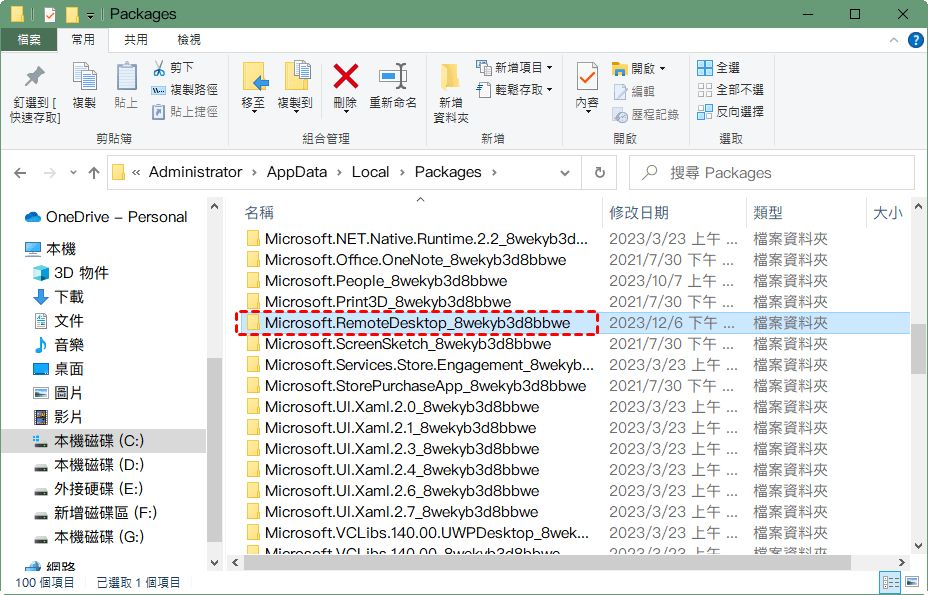Expand the New item (新增項目) dropdown
Image resolution: width=928 pixels, height=595 pixels.
tap(550, 68)
